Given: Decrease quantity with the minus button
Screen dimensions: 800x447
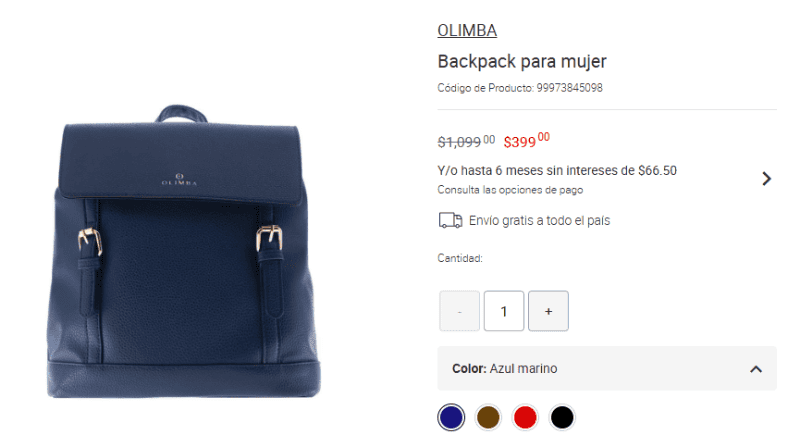Looking at the screenshot, I should pos(459,311).
